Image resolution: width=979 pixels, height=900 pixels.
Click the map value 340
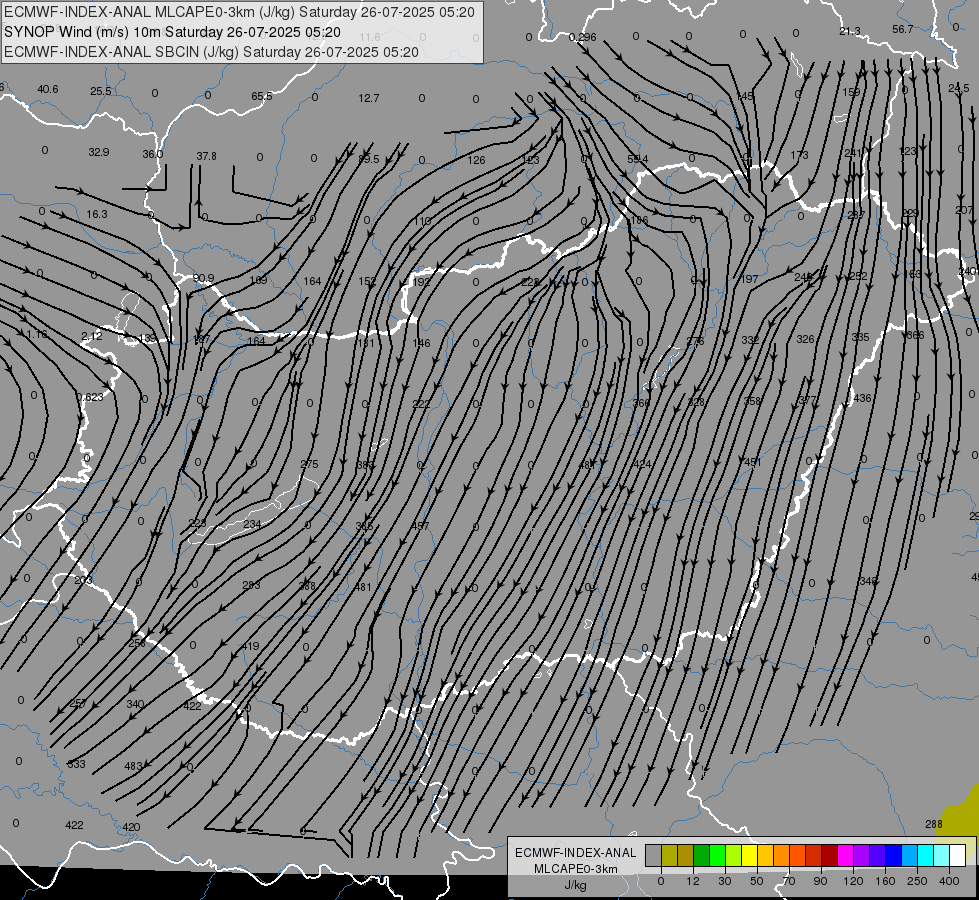point(135,704)
